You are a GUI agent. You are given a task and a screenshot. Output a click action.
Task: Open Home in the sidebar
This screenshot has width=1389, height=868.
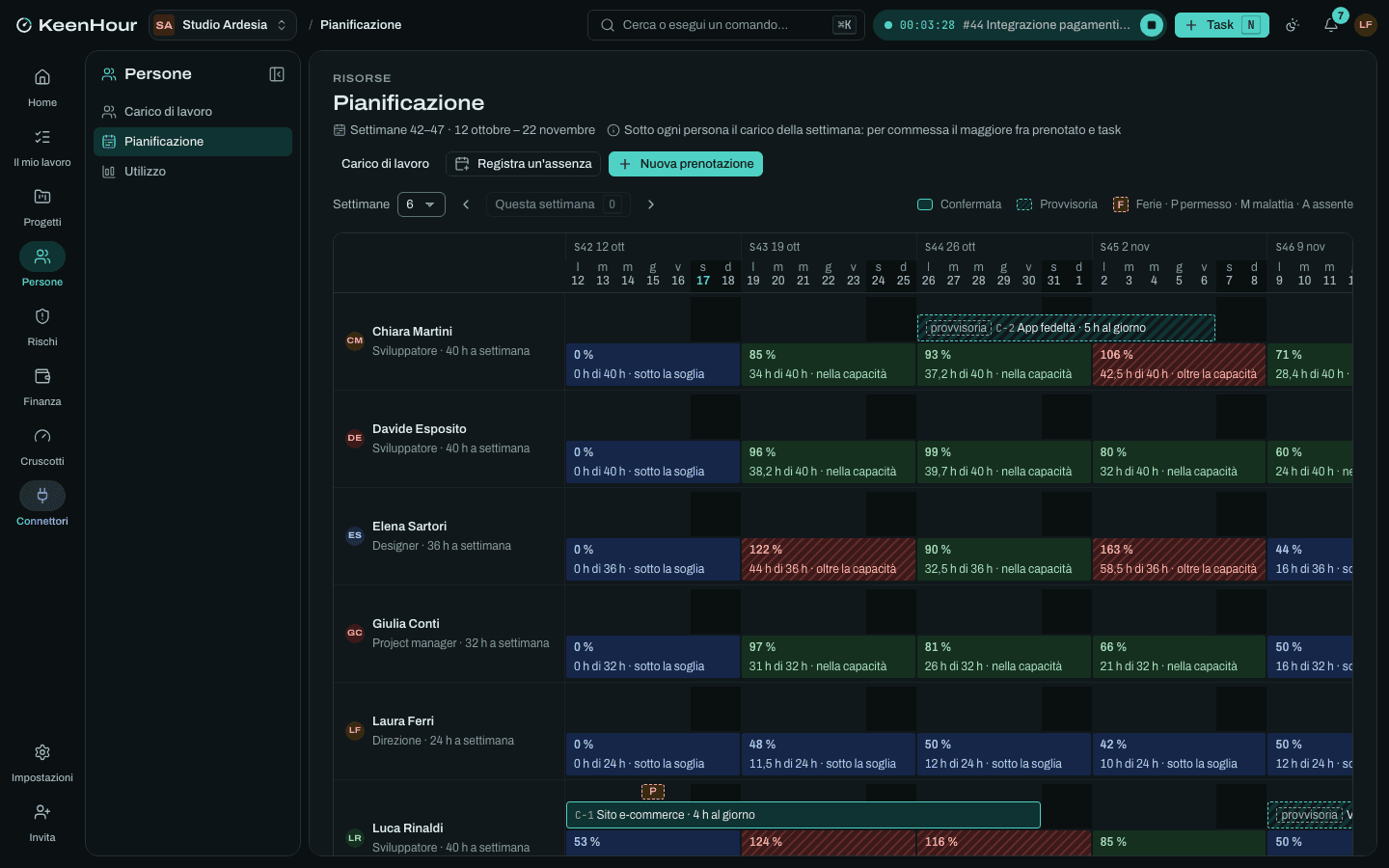(42, 88)
